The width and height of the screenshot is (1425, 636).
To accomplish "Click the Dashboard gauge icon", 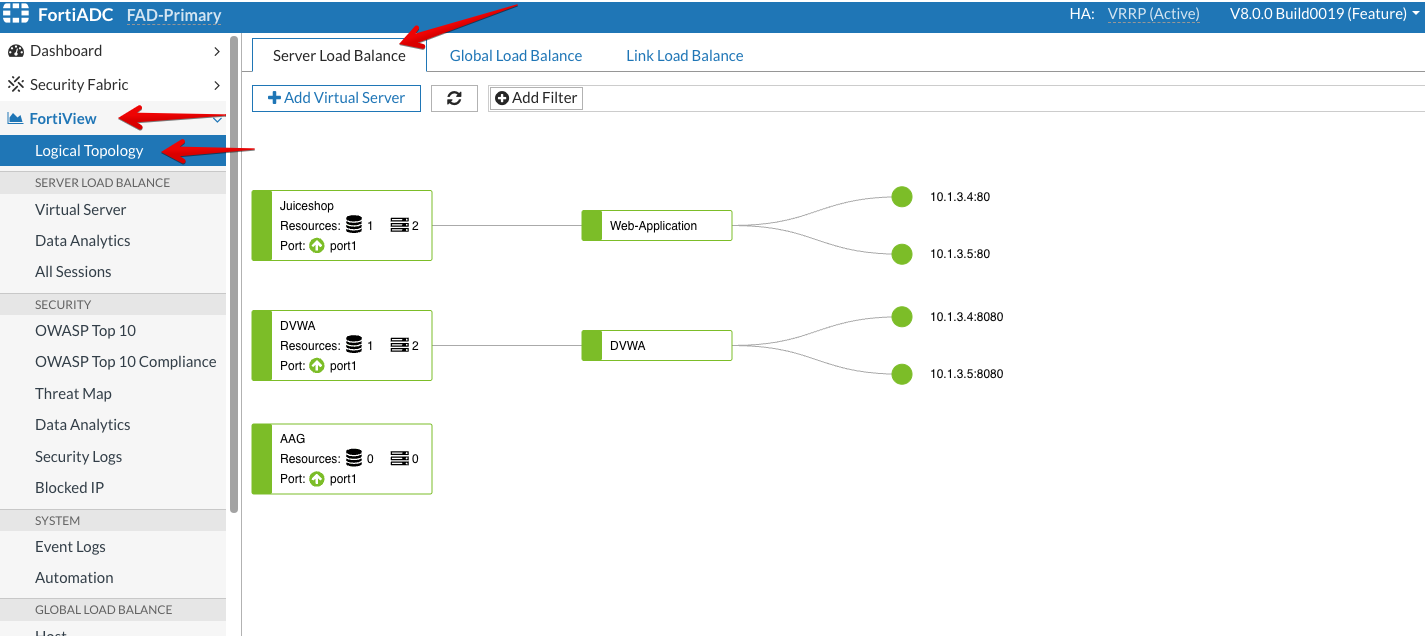I will [x=15, y=51].
